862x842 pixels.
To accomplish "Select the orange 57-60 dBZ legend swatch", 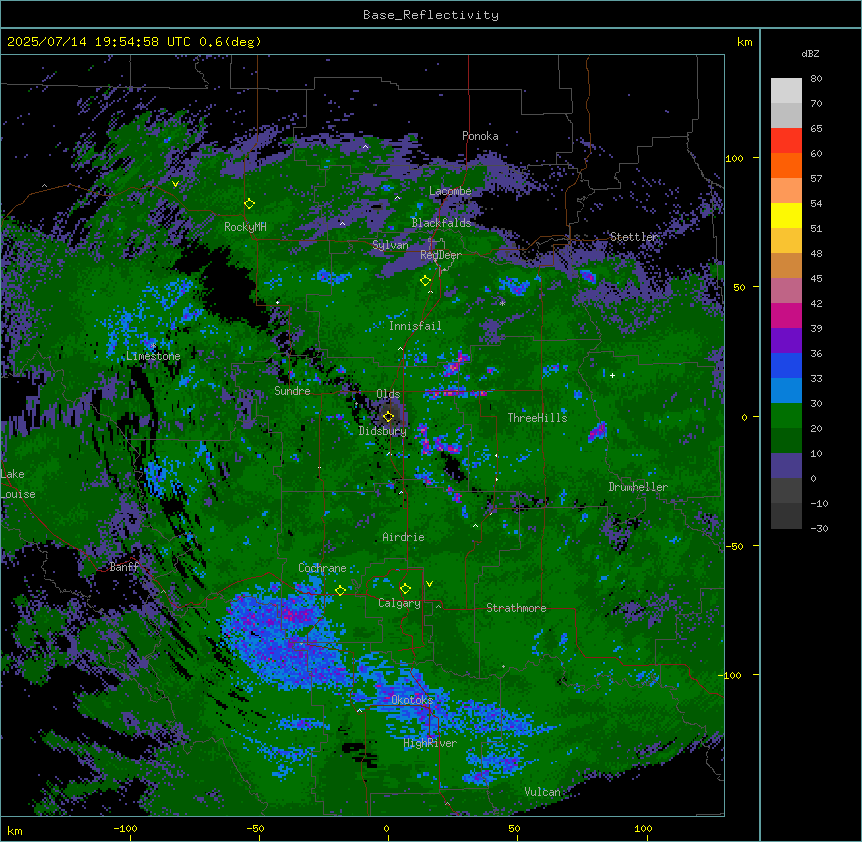I will click(x=786, y=165).
